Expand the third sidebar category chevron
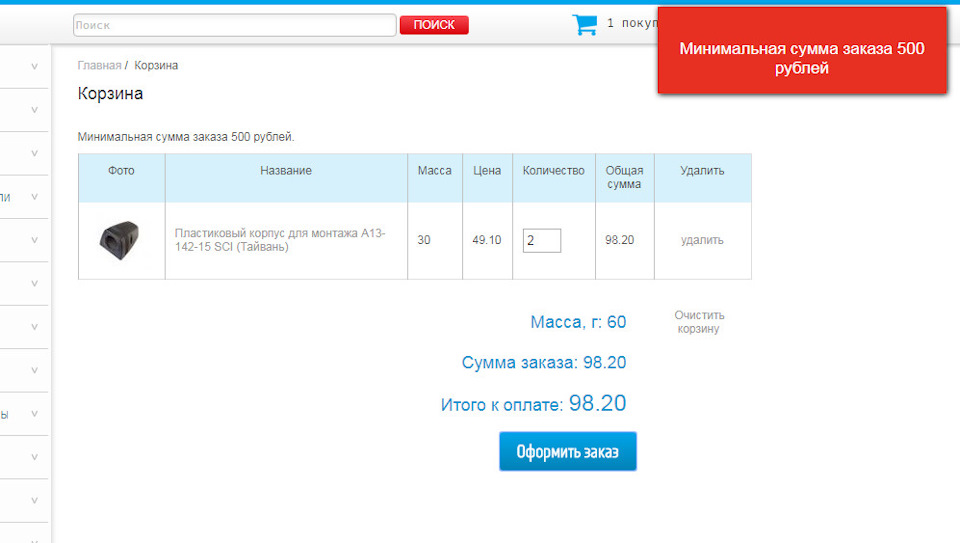Image resolution: width=960 pixels, height=543 pixels. (34, 154)
